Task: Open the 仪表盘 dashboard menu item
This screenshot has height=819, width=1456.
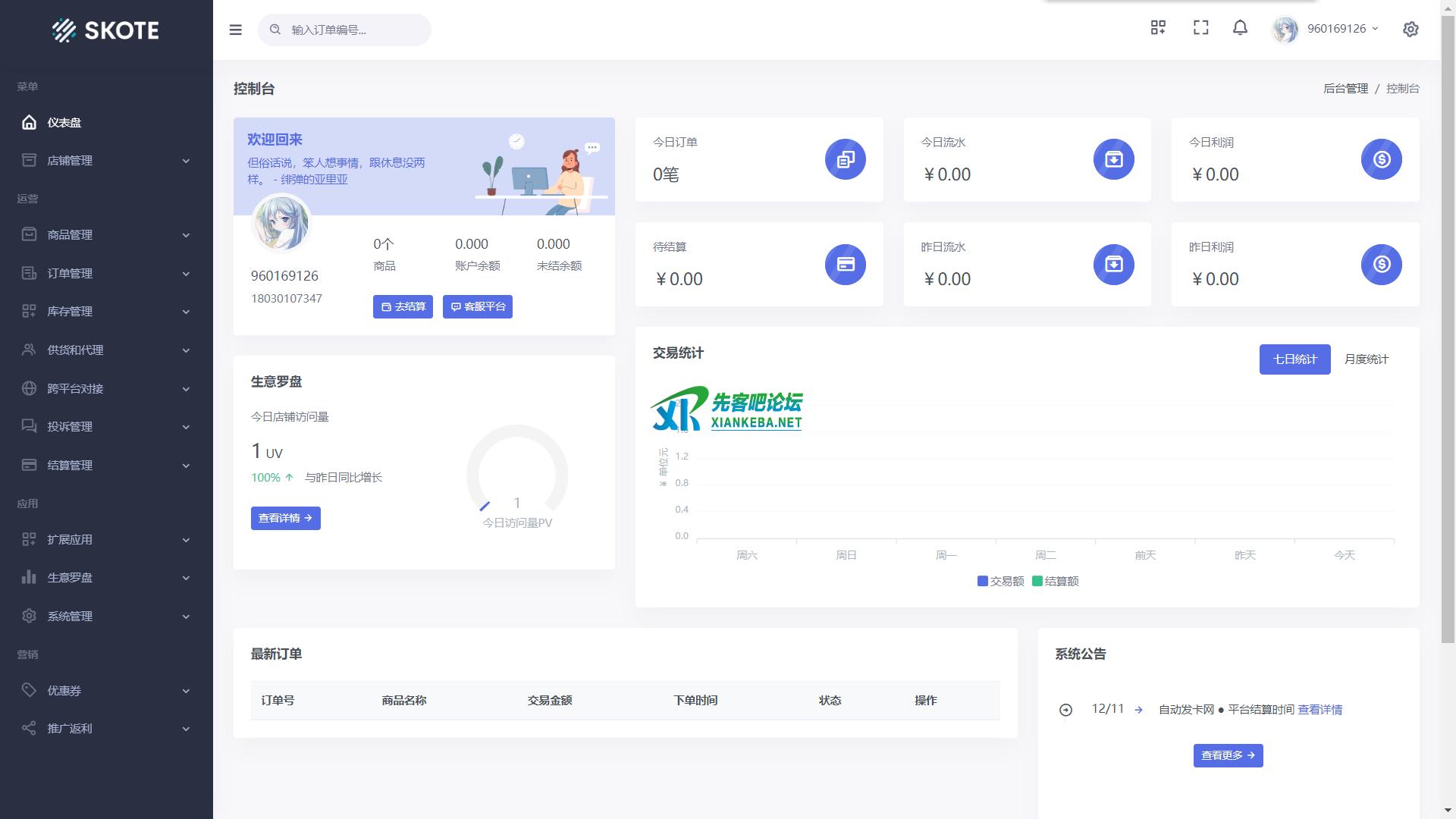Action: [x=64, y=122]
